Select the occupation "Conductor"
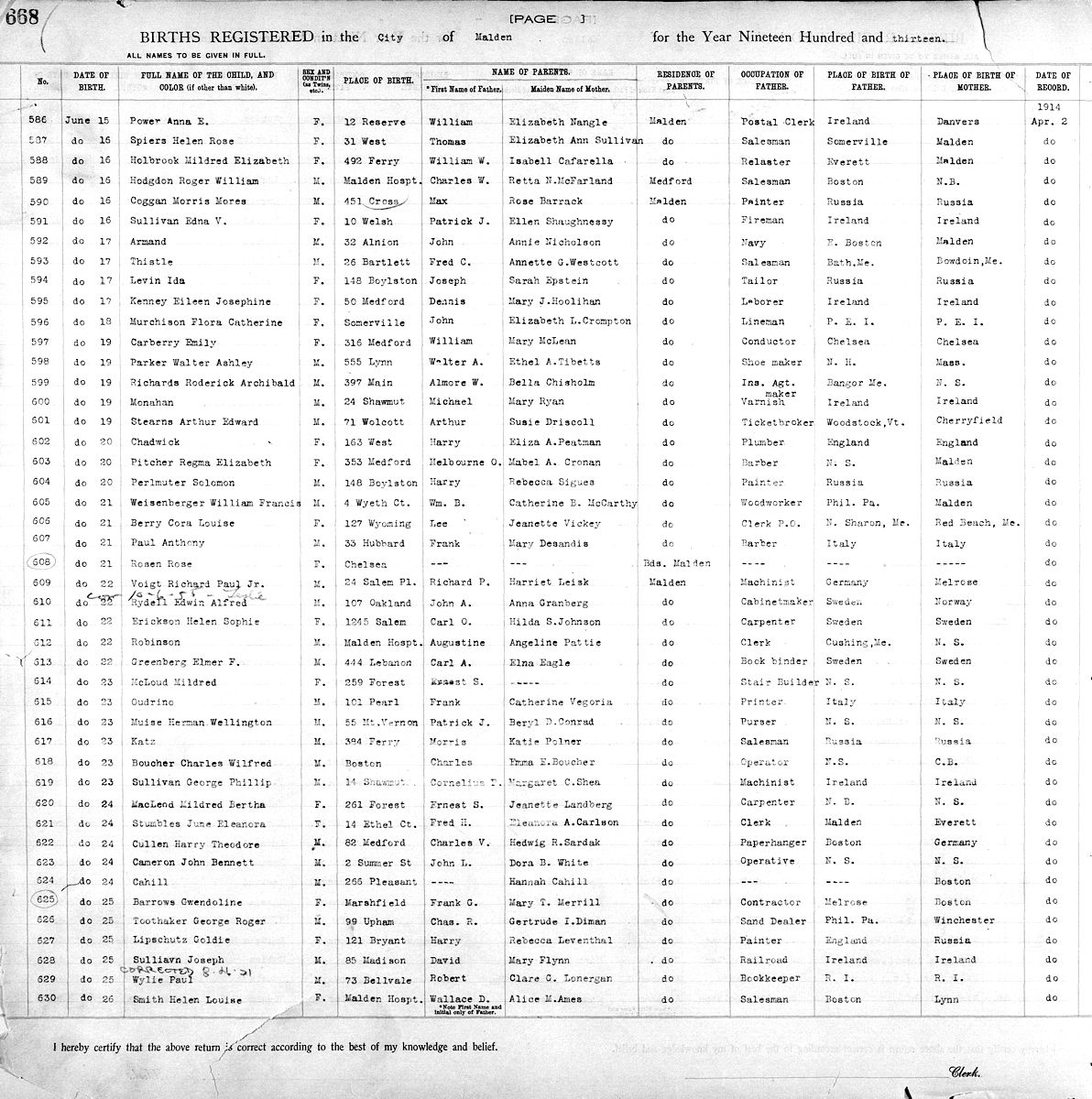This screenshot has height=1099, width=1092. (769, 342)
